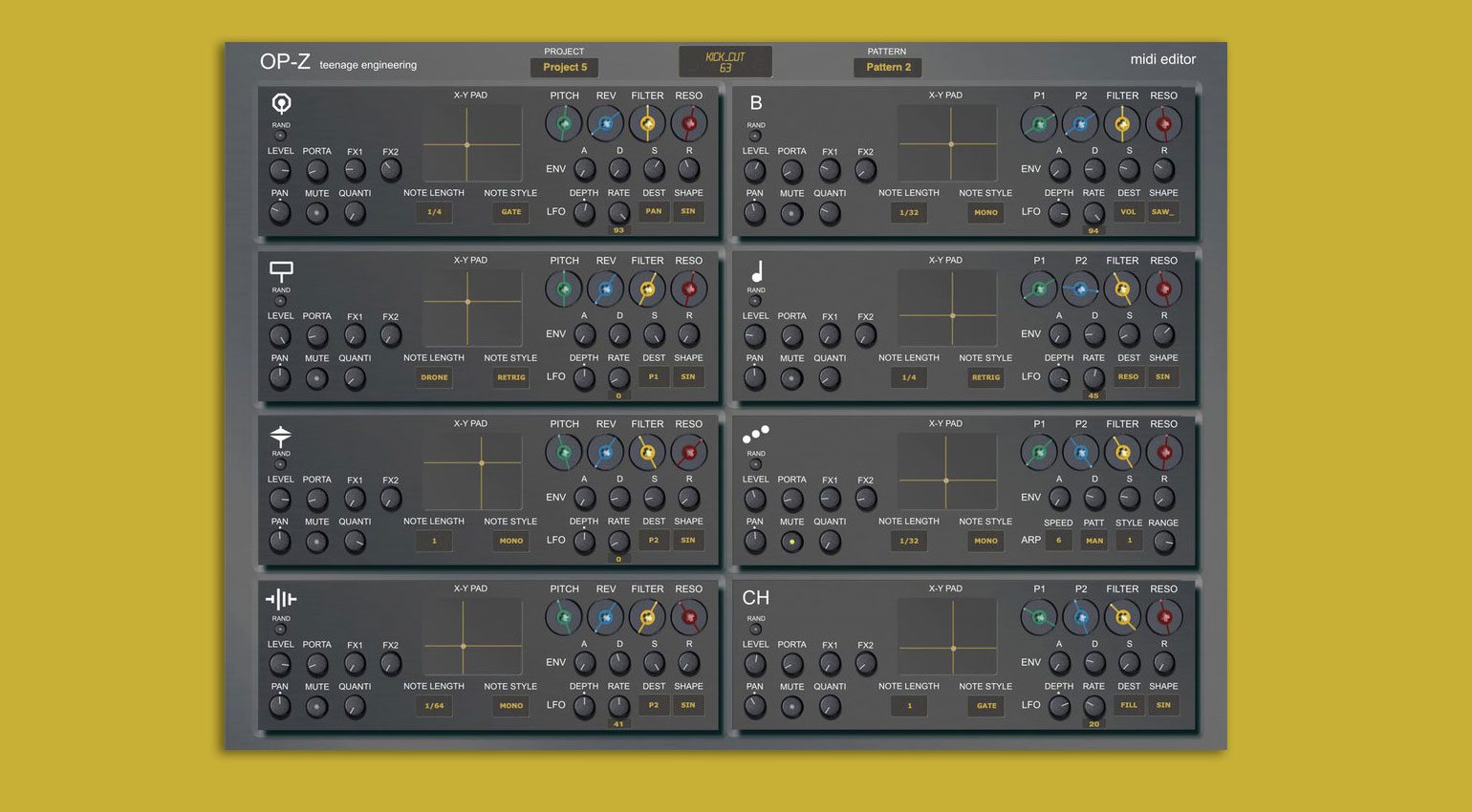The height and width of the screenshot is (812, 1472).
Task: Click the blue REV knob on kick track
Action: [606, 123]
